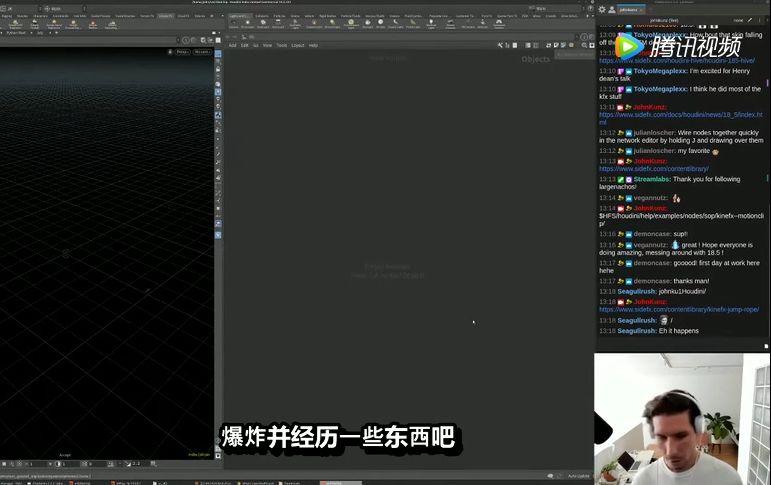
Task: Click the Geometry Light shelf tool
Action: [x=295, y=24]
